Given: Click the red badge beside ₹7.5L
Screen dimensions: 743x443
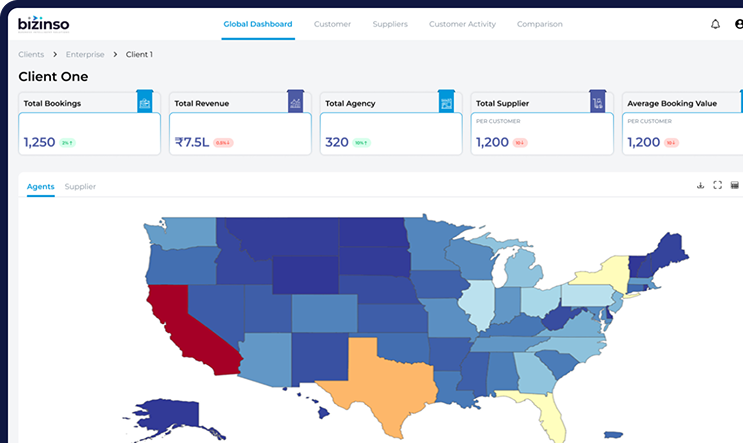Looking at the screenshot, I should coord(223,143).
